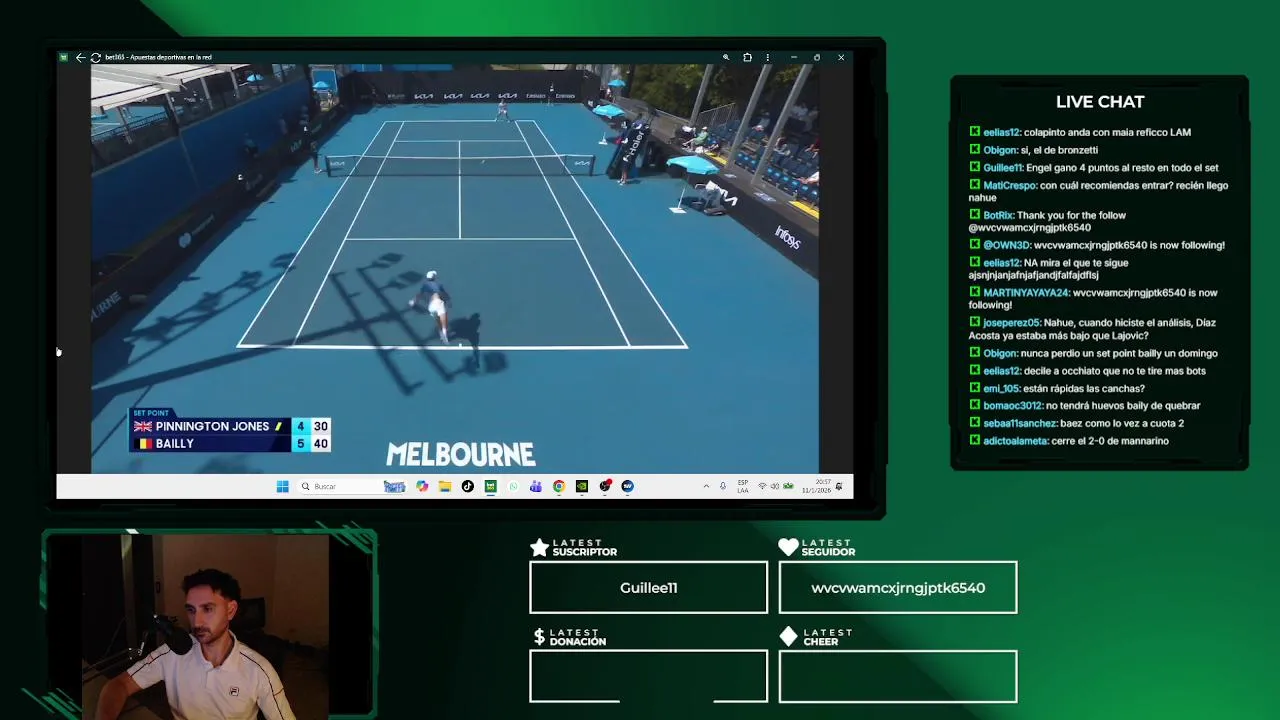Open the extensions puzzle icon in title bar

click(x=747, y=57)
